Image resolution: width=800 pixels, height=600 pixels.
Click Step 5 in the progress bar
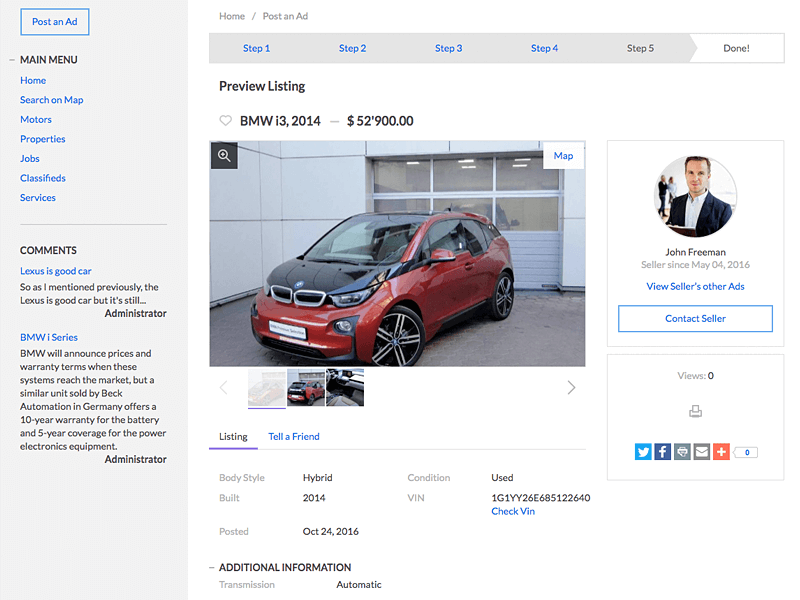tap(640, 48)
